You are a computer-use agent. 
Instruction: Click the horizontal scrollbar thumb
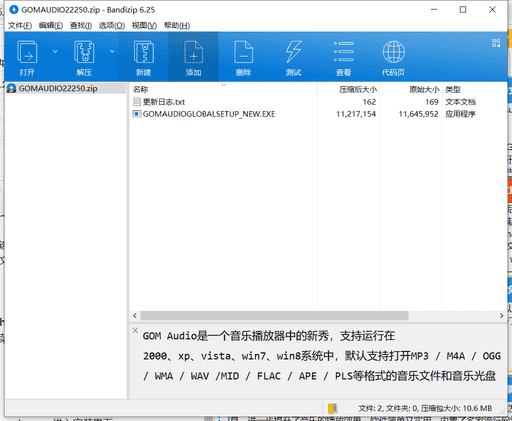pyautogui.click(x=274, y=315)
